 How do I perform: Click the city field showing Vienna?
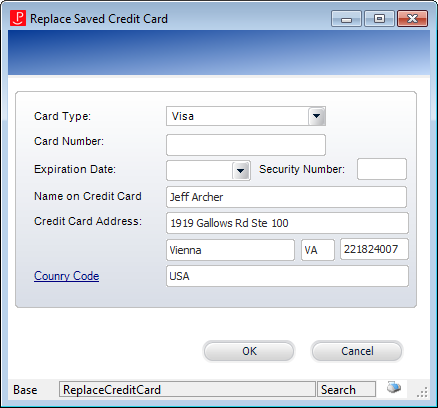(230, 250)
